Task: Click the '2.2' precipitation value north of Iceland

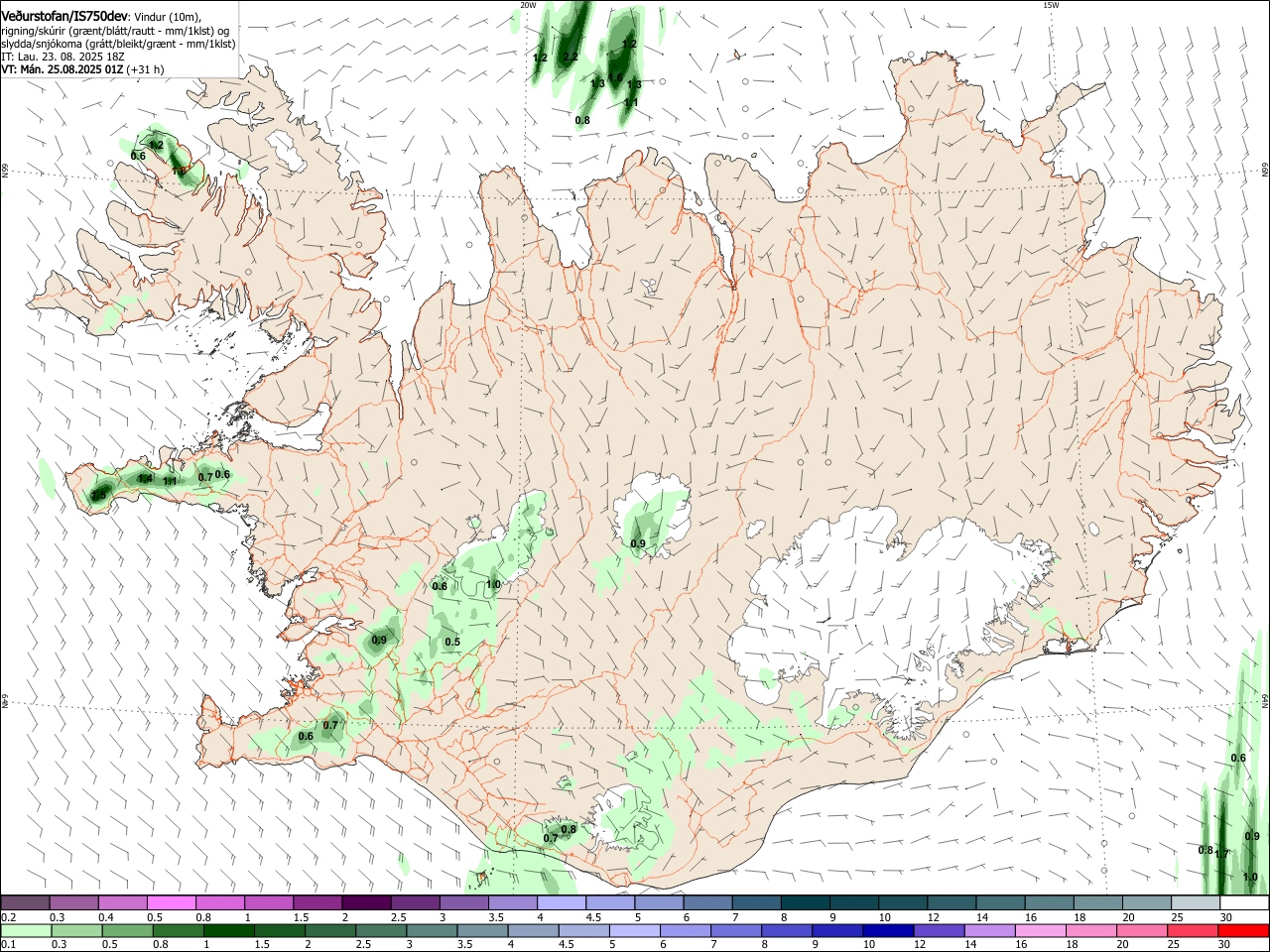Action: click(570, 58)
